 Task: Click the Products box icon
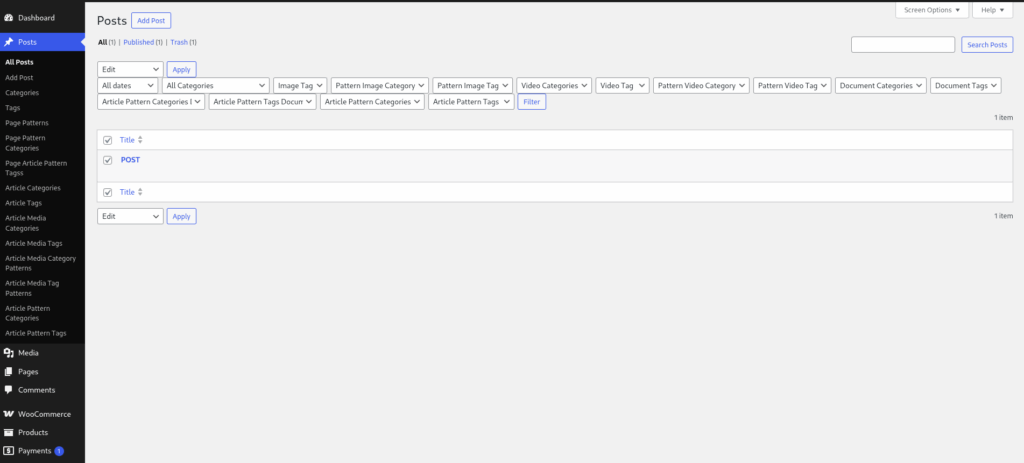[8, 432]
